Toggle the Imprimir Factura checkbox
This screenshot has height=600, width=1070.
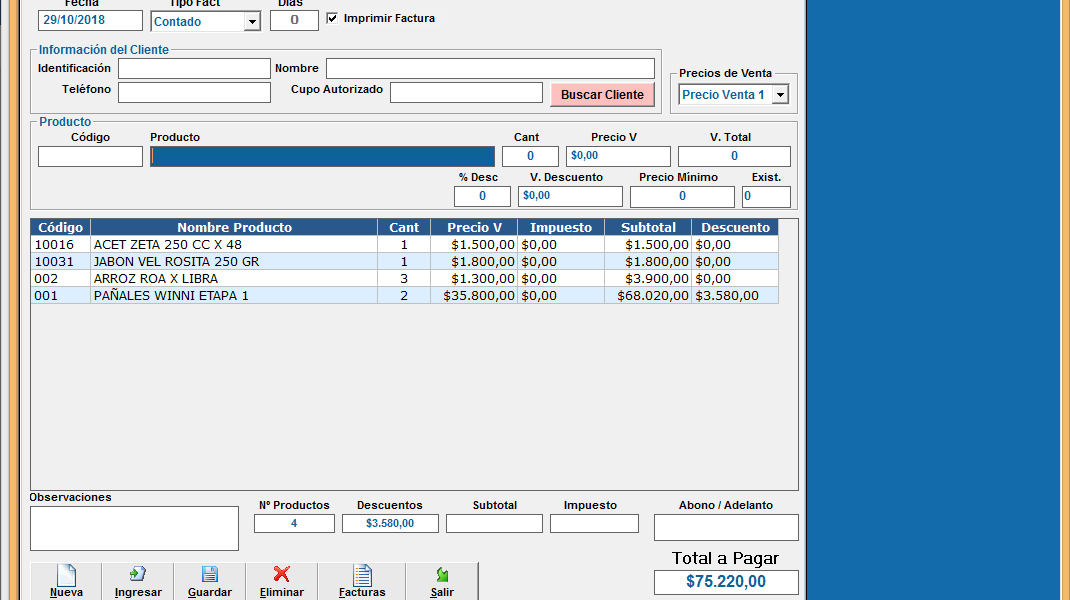point(333,18)
